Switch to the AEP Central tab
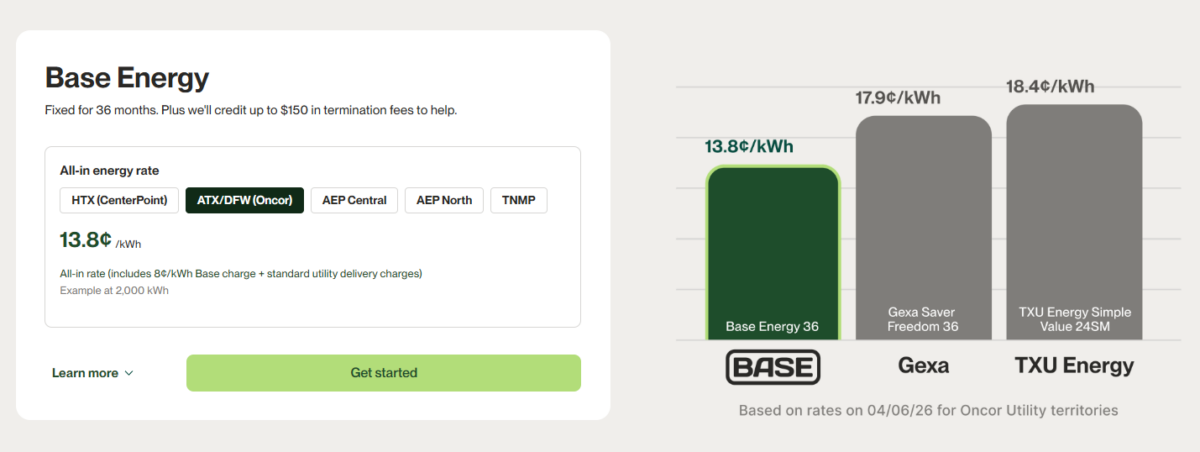 point(354,200)
